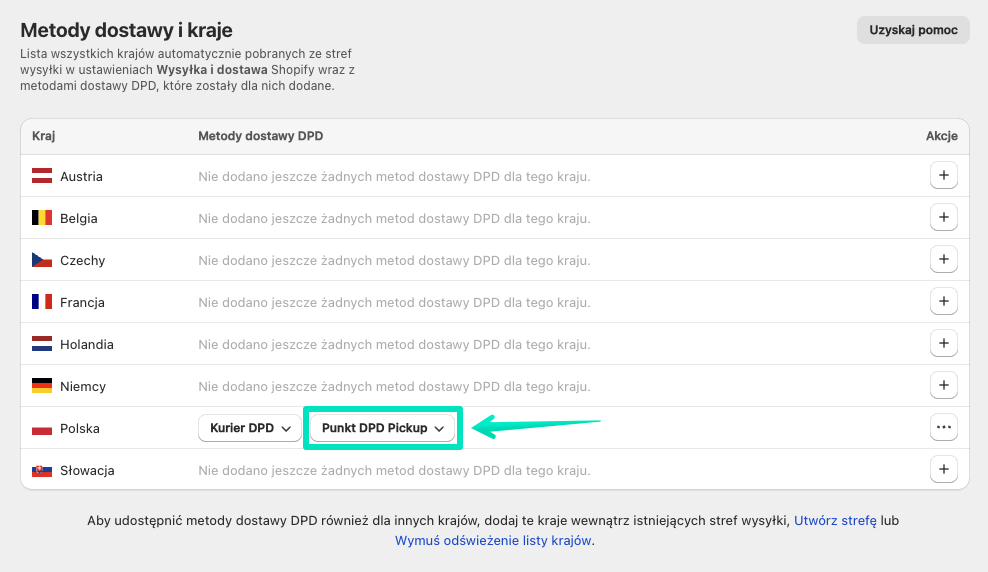The width and height of the screenshot is (988, 572).
Task: Select the Niemcy country name
Action: 83,387
